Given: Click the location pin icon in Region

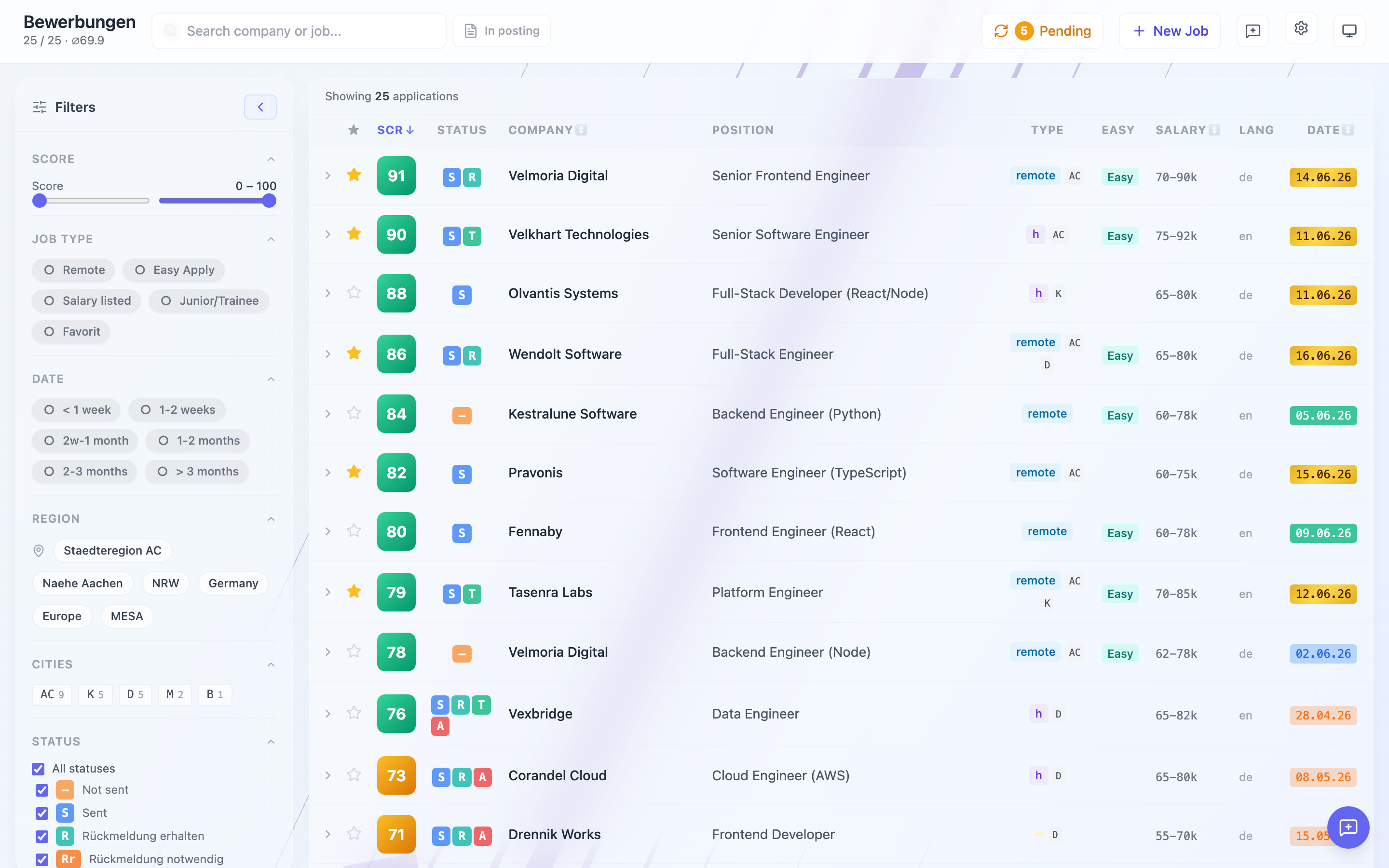Looking at the screenshot, I should tap(39, 551).
